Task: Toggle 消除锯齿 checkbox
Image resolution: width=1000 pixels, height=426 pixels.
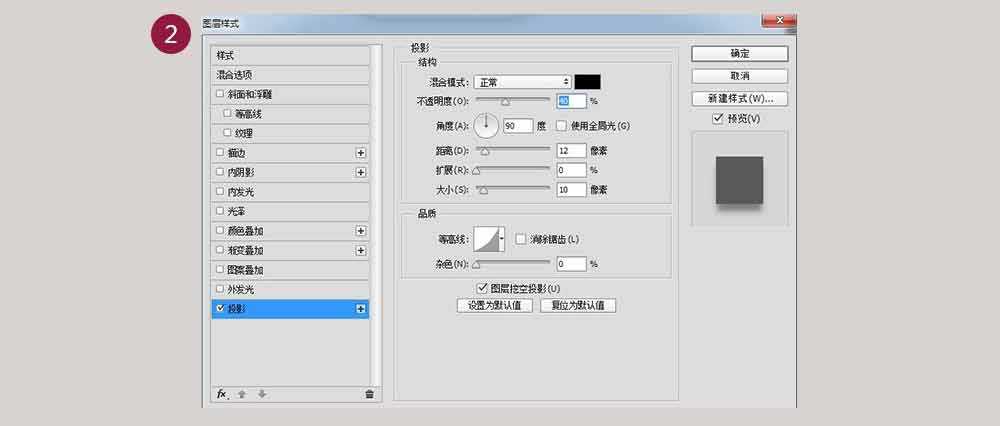Action: 520,239
